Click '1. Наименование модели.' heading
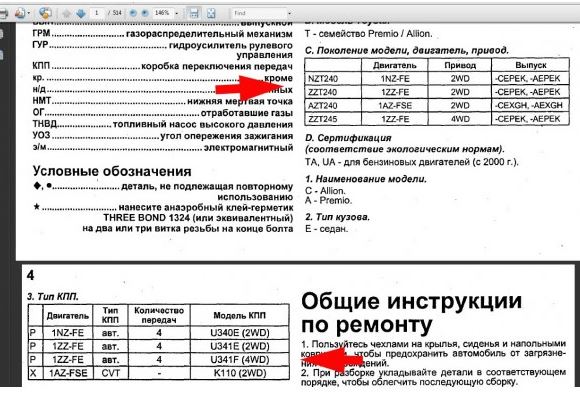Image resolution: width=580 pixels, height=395 pixels. pyautogui.click(x=366, y=179)
